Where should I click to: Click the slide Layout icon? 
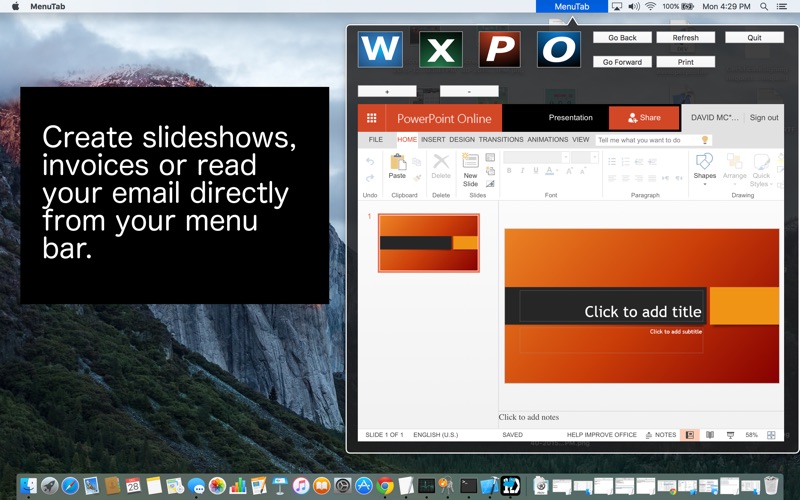click(490, 157)
